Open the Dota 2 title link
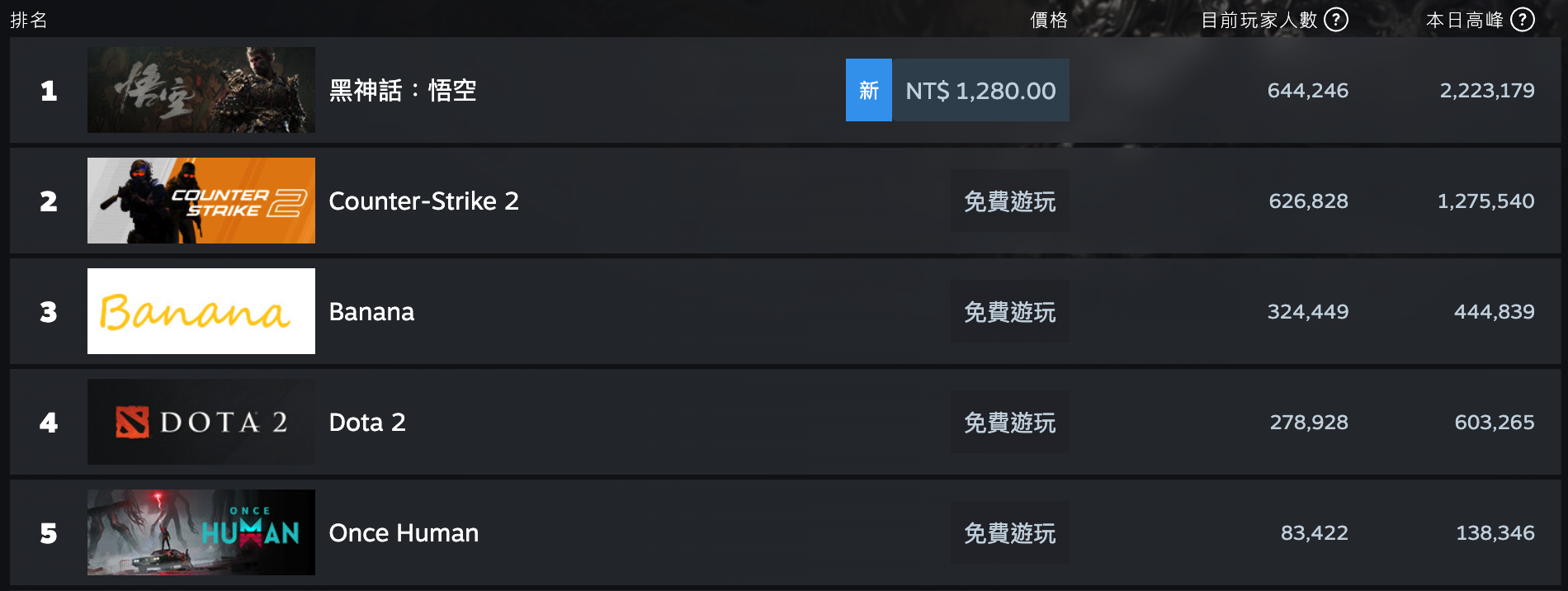Viewport: 1568px width, 591px height. (367, 422)
